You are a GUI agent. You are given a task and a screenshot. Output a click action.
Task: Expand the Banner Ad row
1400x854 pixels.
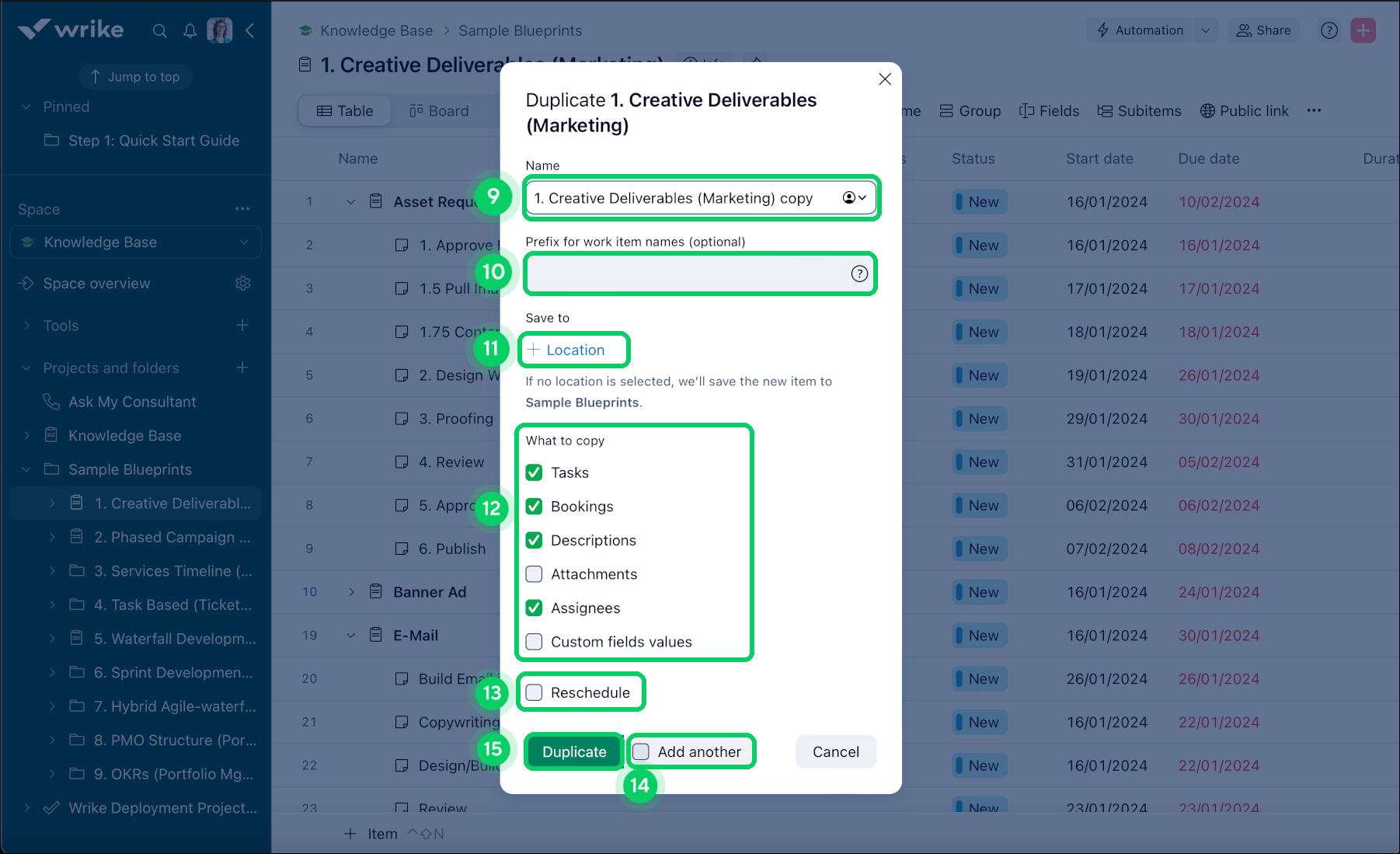(351, 592)
